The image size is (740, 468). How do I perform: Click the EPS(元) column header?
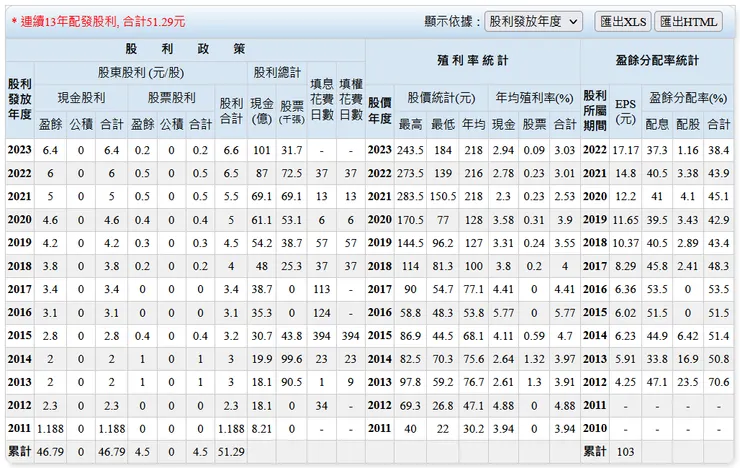[625, 111]
